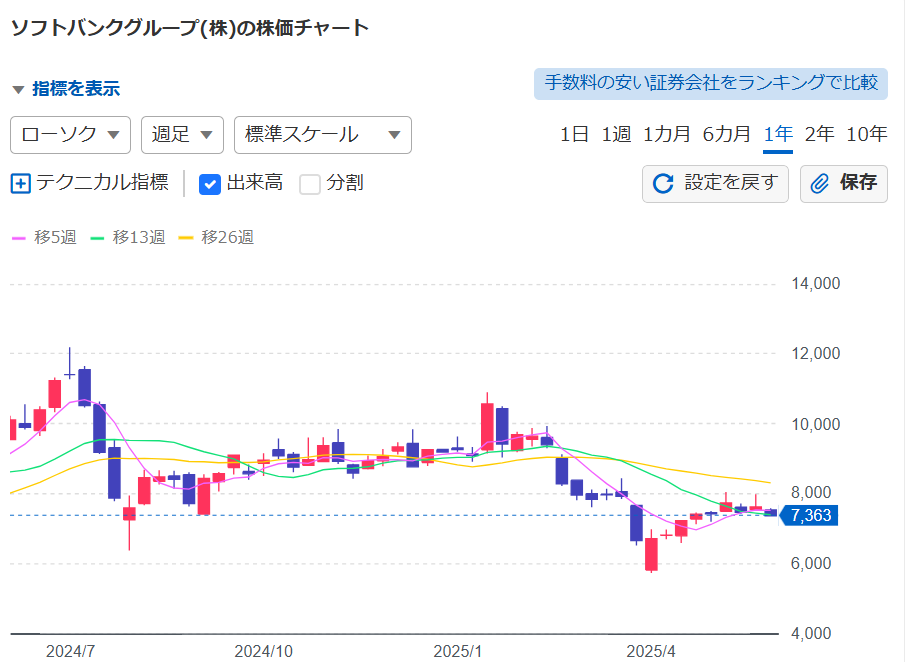
Task: Click the 10,000 axis label
Action: 816,425
